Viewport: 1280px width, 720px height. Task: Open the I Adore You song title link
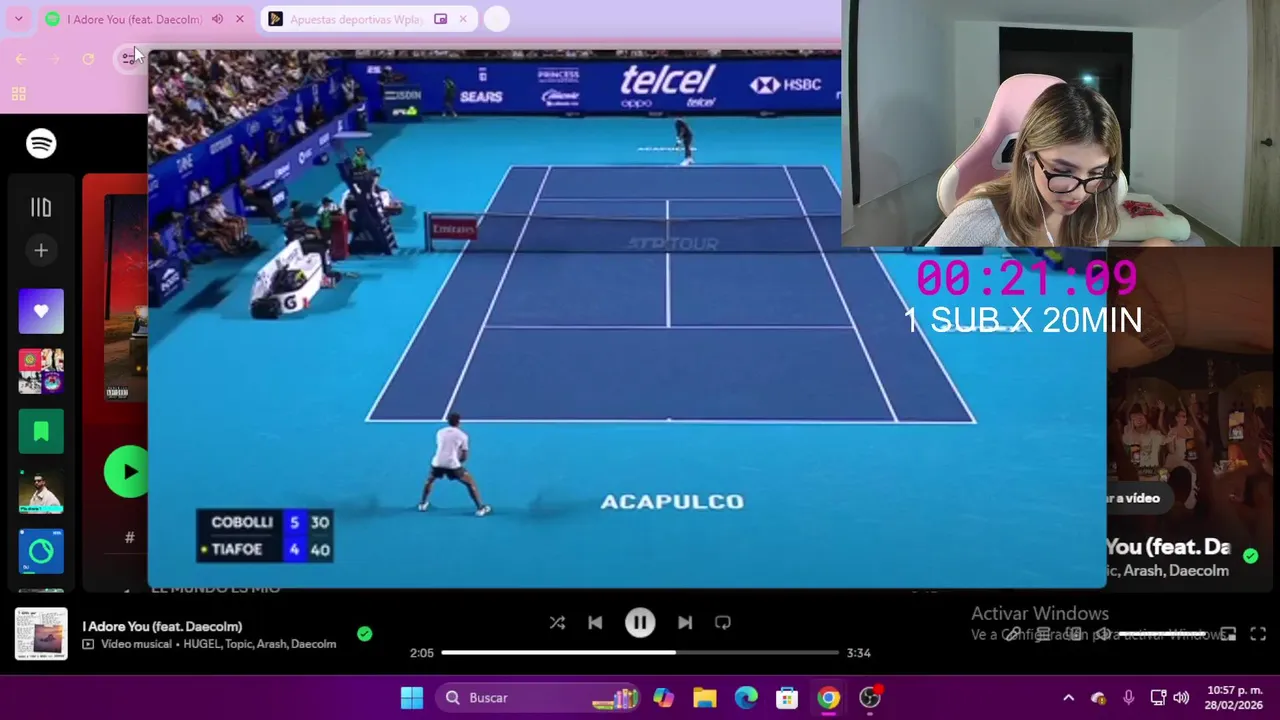coord(162,626)
